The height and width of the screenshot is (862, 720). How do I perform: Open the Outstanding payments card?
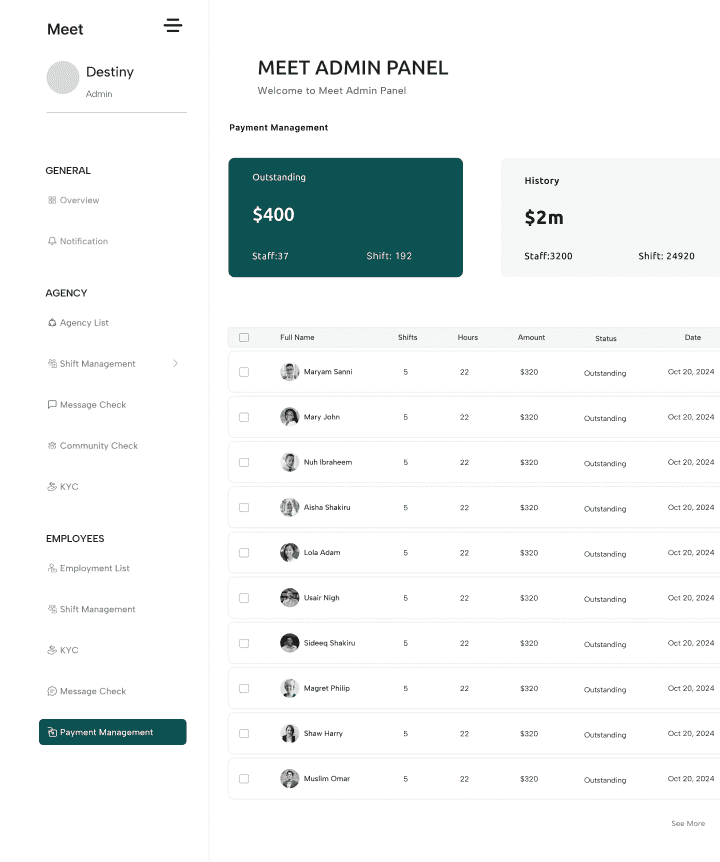point(345,217)
